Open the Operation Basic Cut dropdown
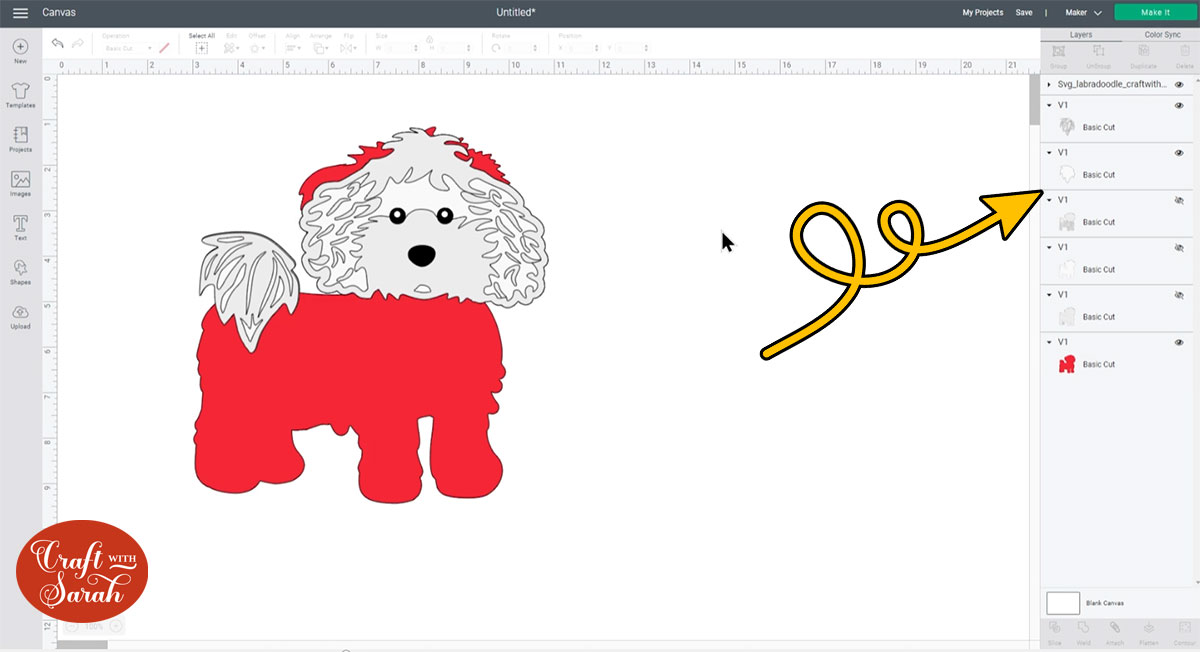This screenshot has height=652, width=1200. [127, 48]
